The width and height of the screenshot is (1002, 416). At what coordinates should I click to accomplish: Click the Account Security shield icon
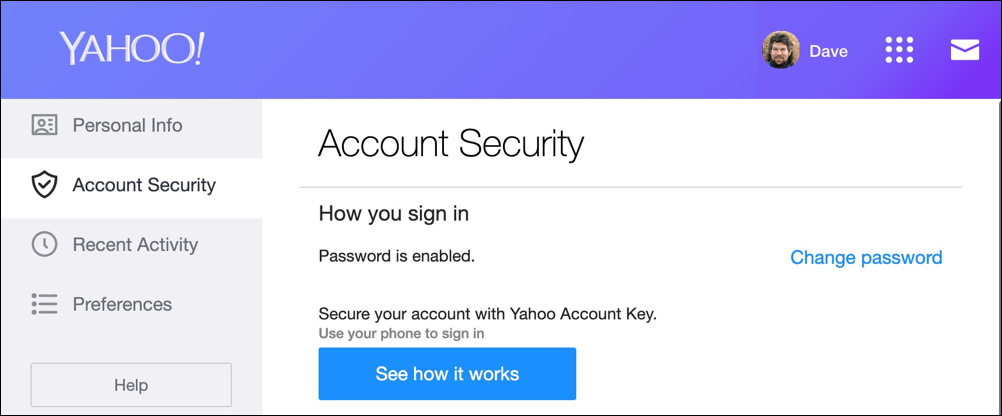(44, 185)
